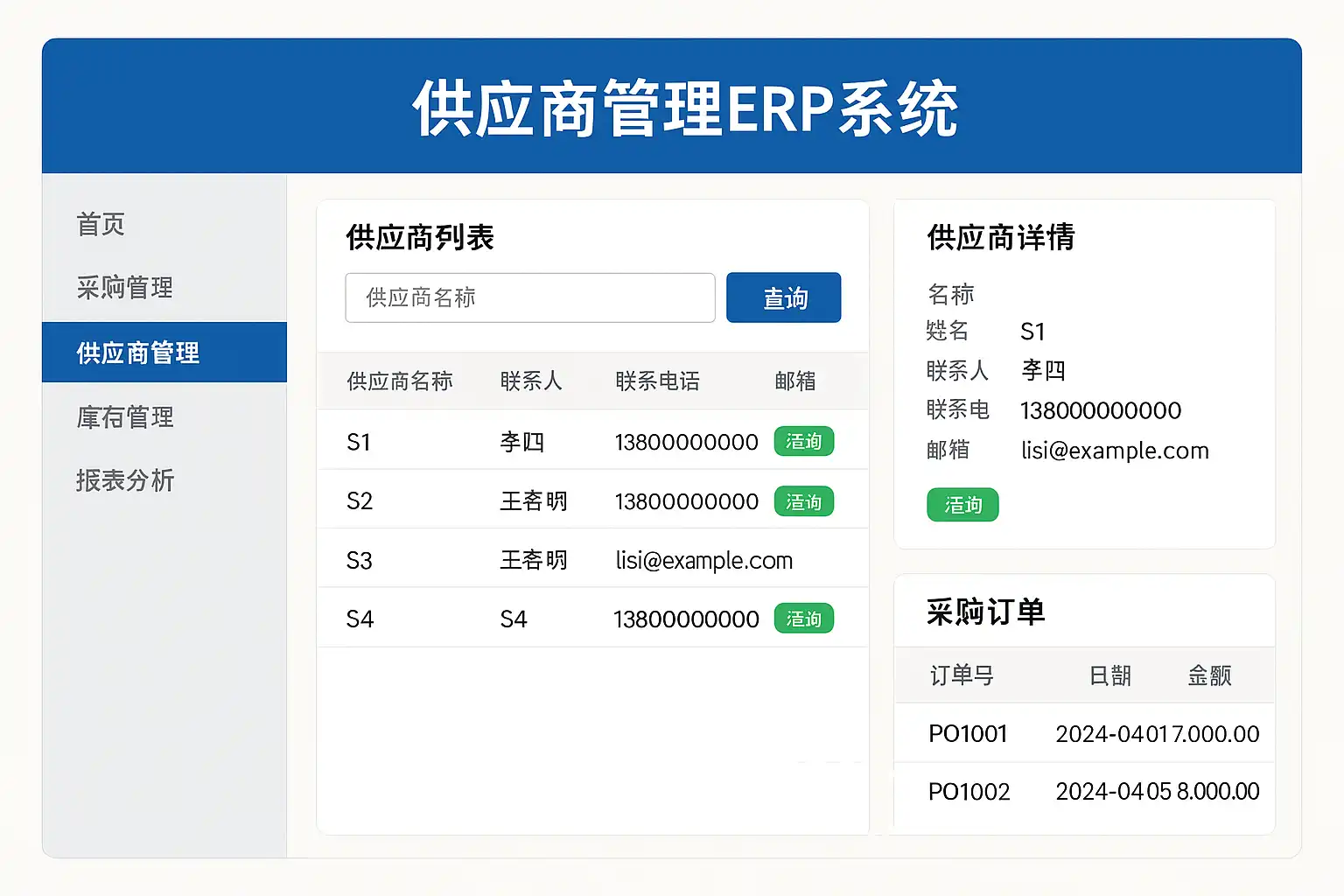Image resolution: width=1344 pixels, height=896 pixels.
Task: Click the green status badge on row S2
Action: coord(803,502)
